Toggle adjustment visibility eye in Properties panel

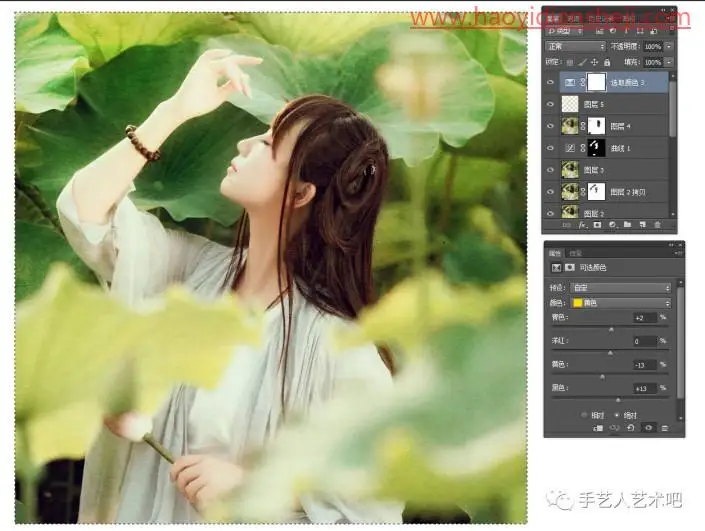(x=648, y=428)
